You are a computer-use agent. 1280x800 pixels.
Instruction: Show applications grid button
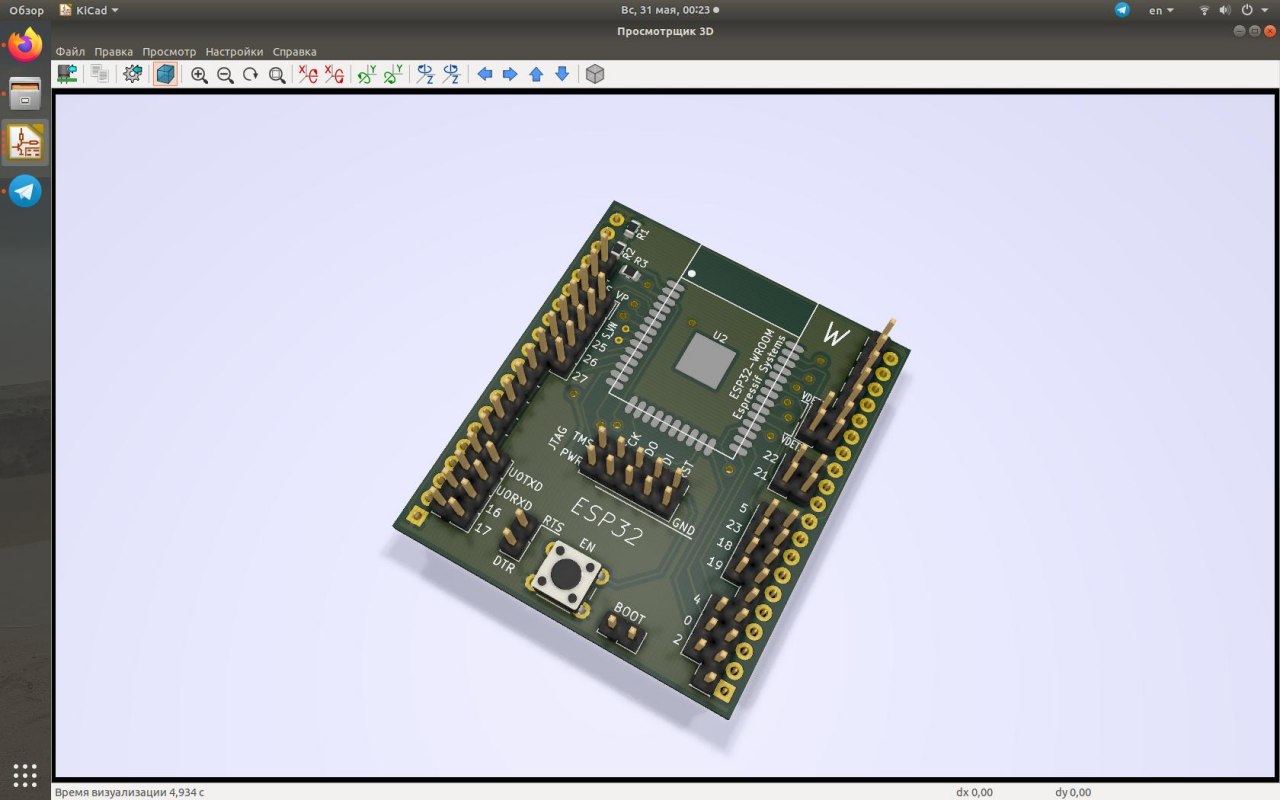point(25,774)
